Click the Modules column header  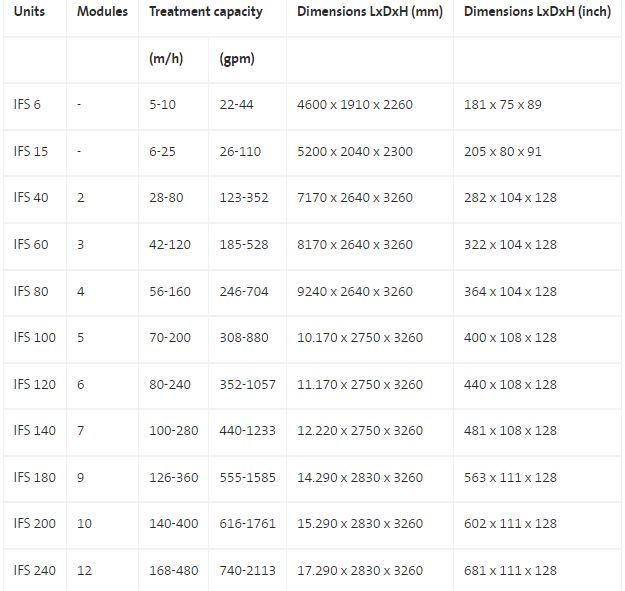(x=102, y=12)
